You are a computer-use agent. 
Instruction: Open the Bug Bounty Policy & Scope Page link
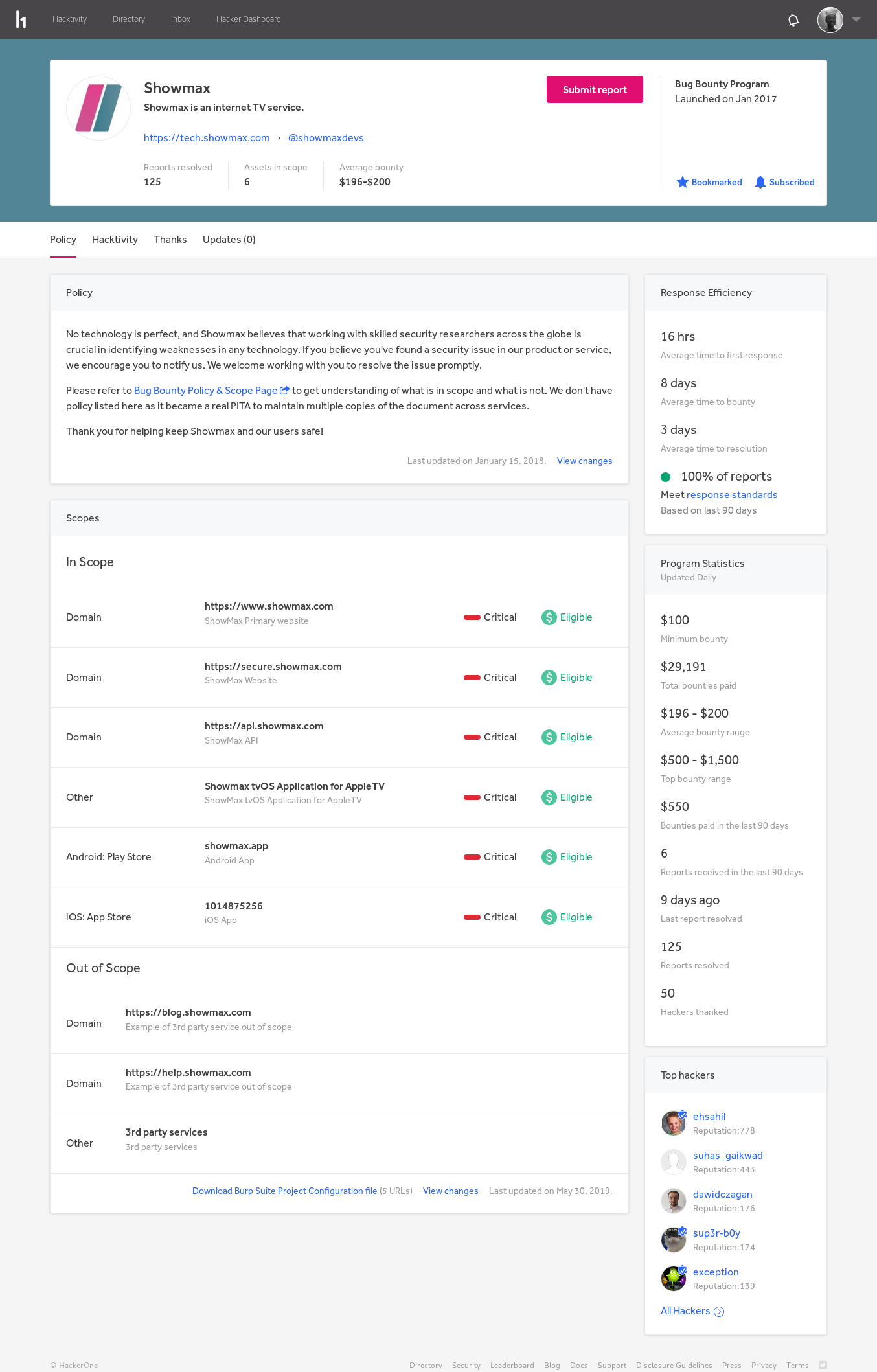point(205,390)
